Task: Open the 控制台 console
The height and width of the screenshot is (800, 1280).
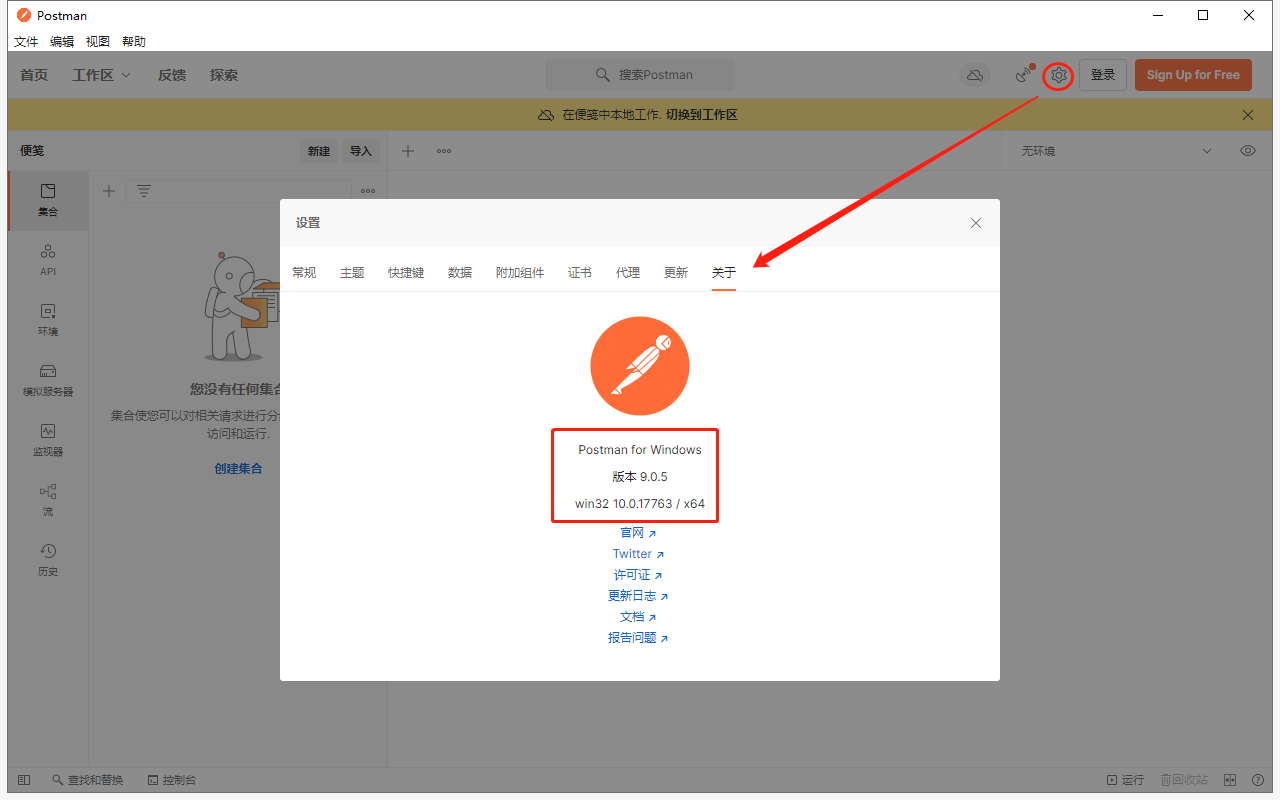Action: click(172, 780)
